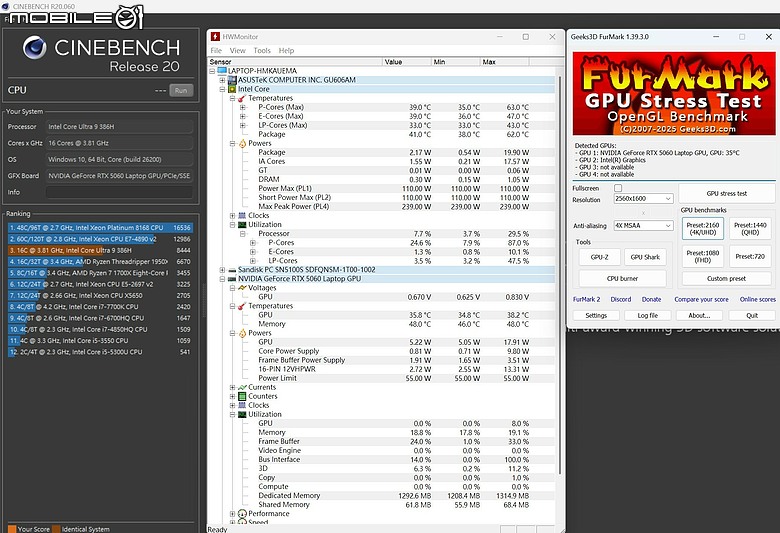Click the CPU Temperatures thermometer icon
The image size is (780, 533).
pyautogui.click(x=242, y=98)
